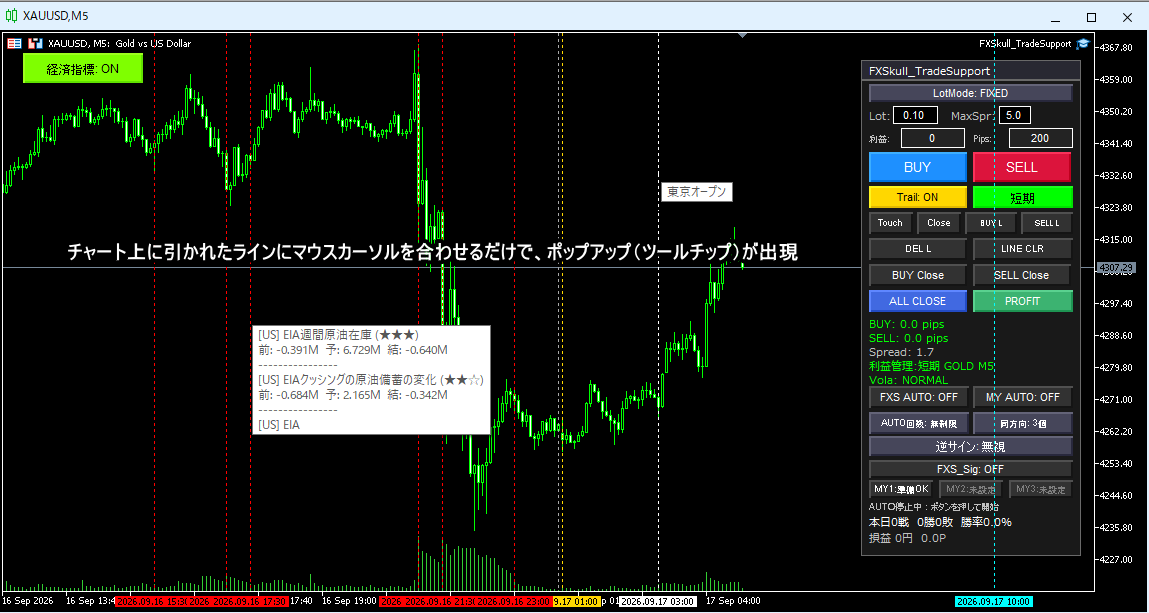This screenshot has height=613, width=1149.
Task: Click the red 2026.09.16 23:00 time label
Action: click(513, 601)
